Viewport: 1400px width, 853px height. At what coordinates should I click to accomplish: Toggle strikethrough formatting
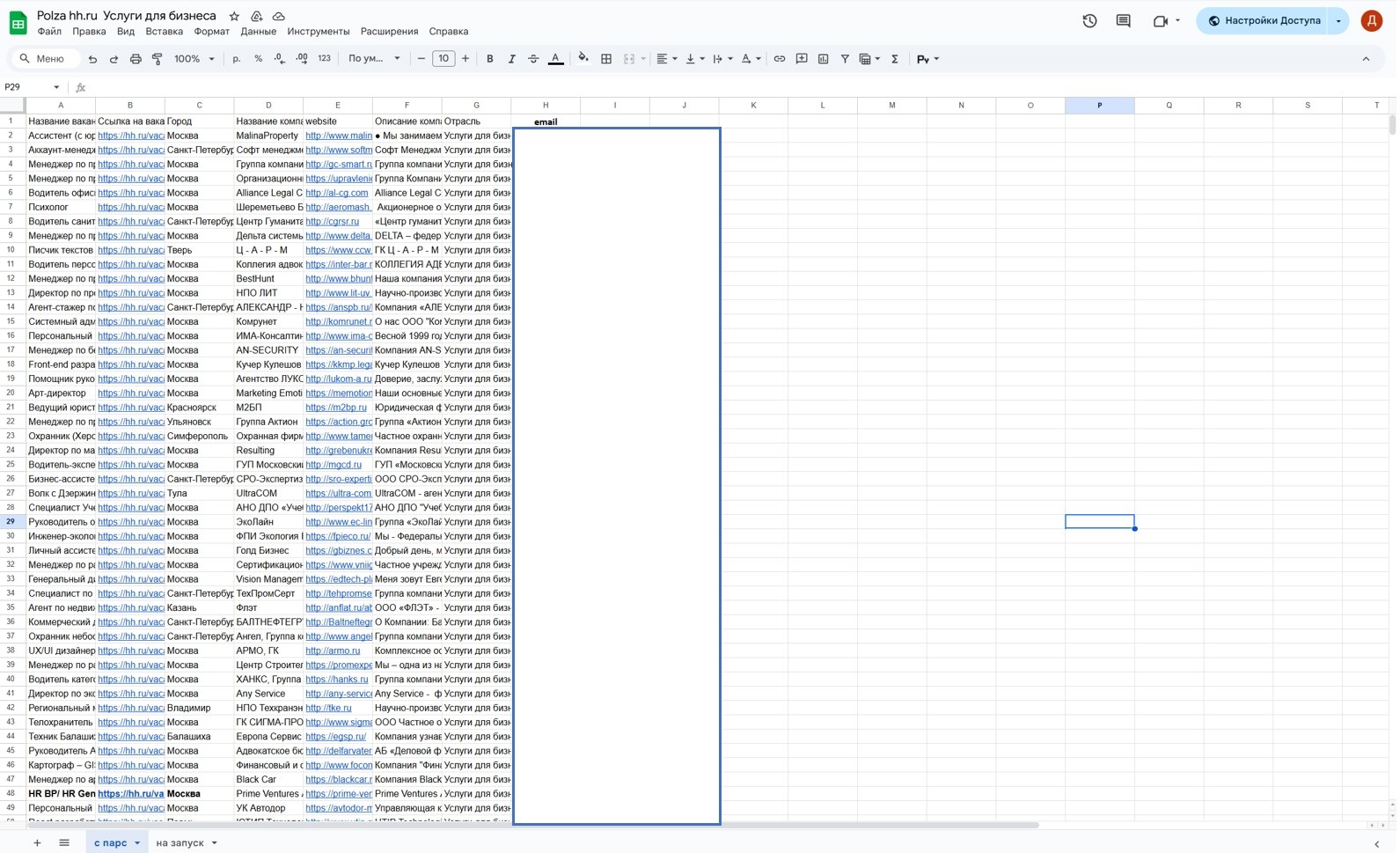pos(533,59)
